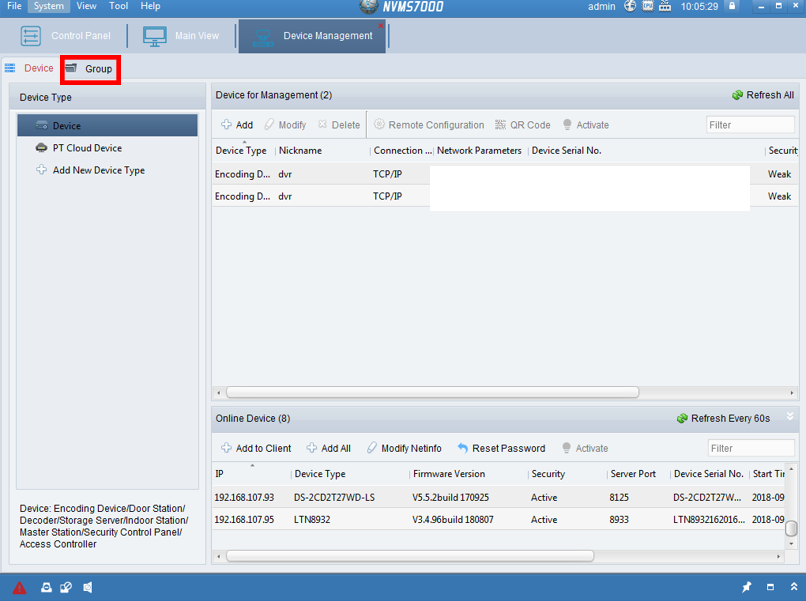Click the Online Device filter field

click(x=750, y=448)
